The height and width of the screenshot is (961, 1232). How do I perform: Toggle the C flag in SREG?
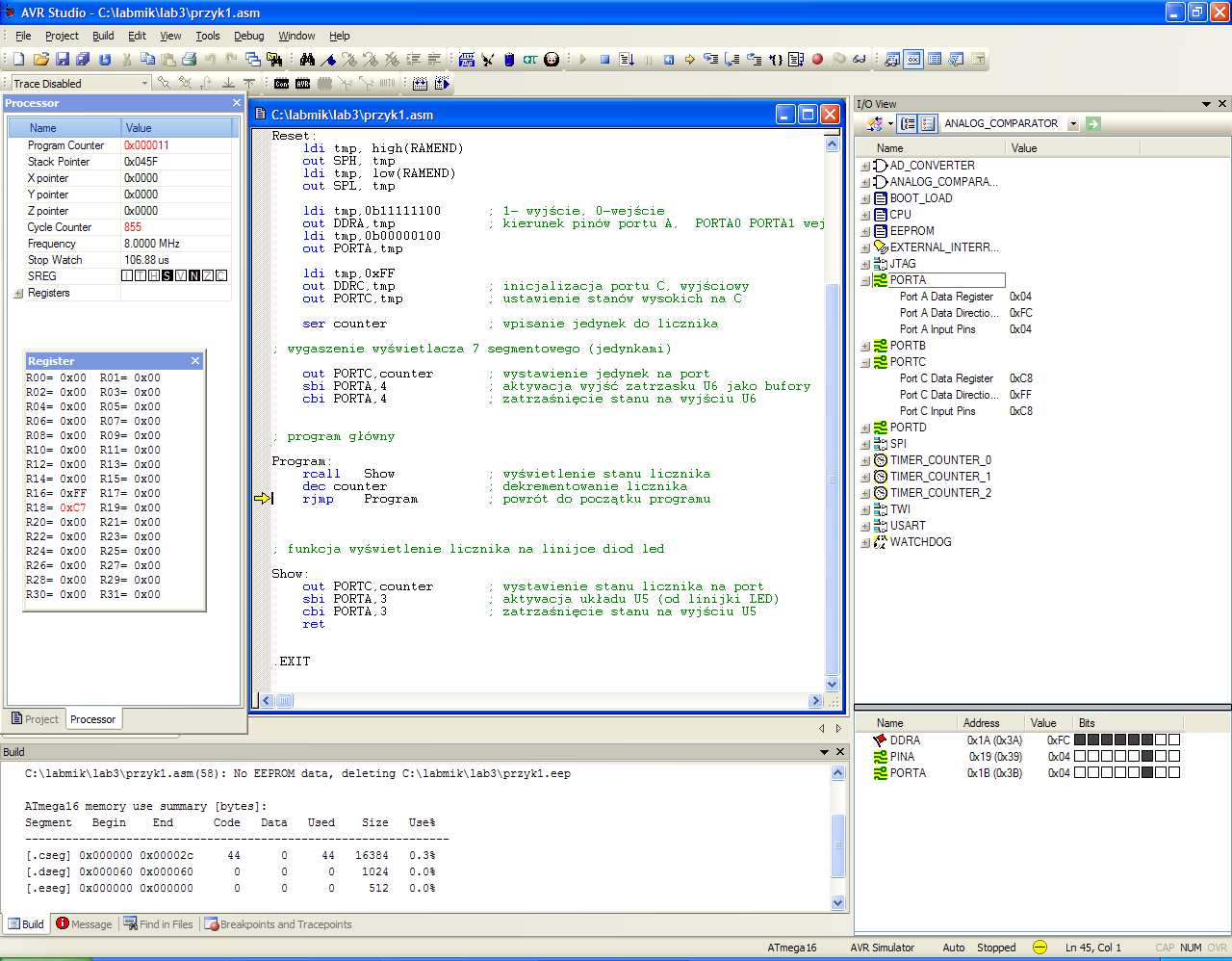221,275
